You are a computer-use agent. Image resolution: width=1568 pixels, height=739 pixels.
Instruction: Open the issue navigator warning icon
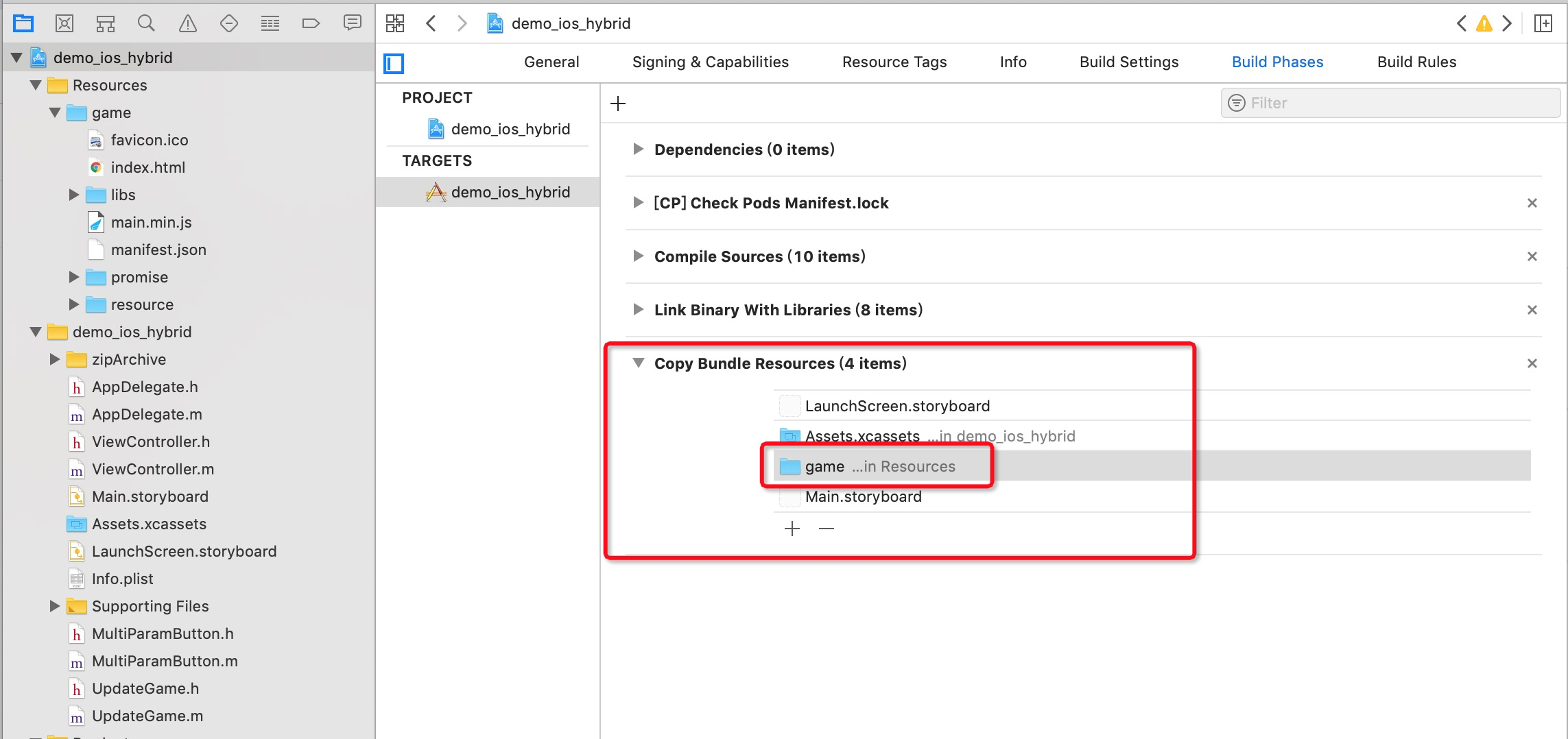pyautogui.click(x=187, y=24)
